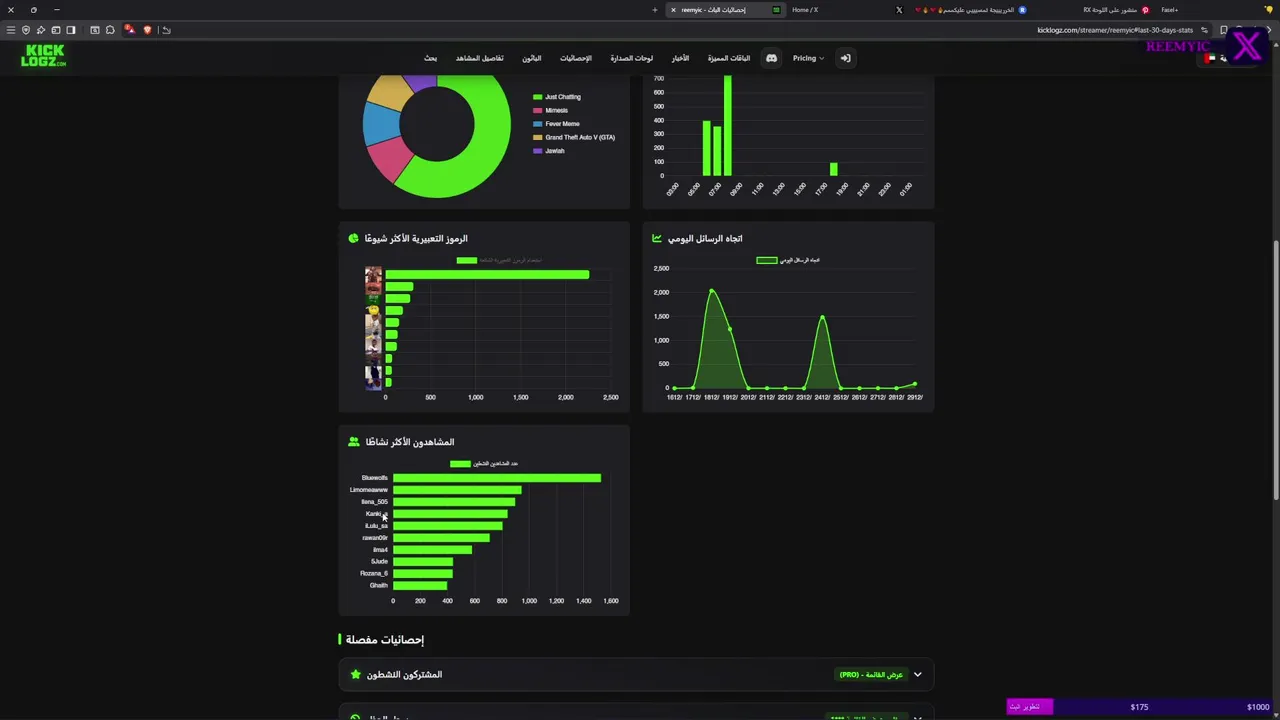This screenshot has height=720, width=1280.
Task: Toggle Fever Meme legend color
Action: coord(537,124)
